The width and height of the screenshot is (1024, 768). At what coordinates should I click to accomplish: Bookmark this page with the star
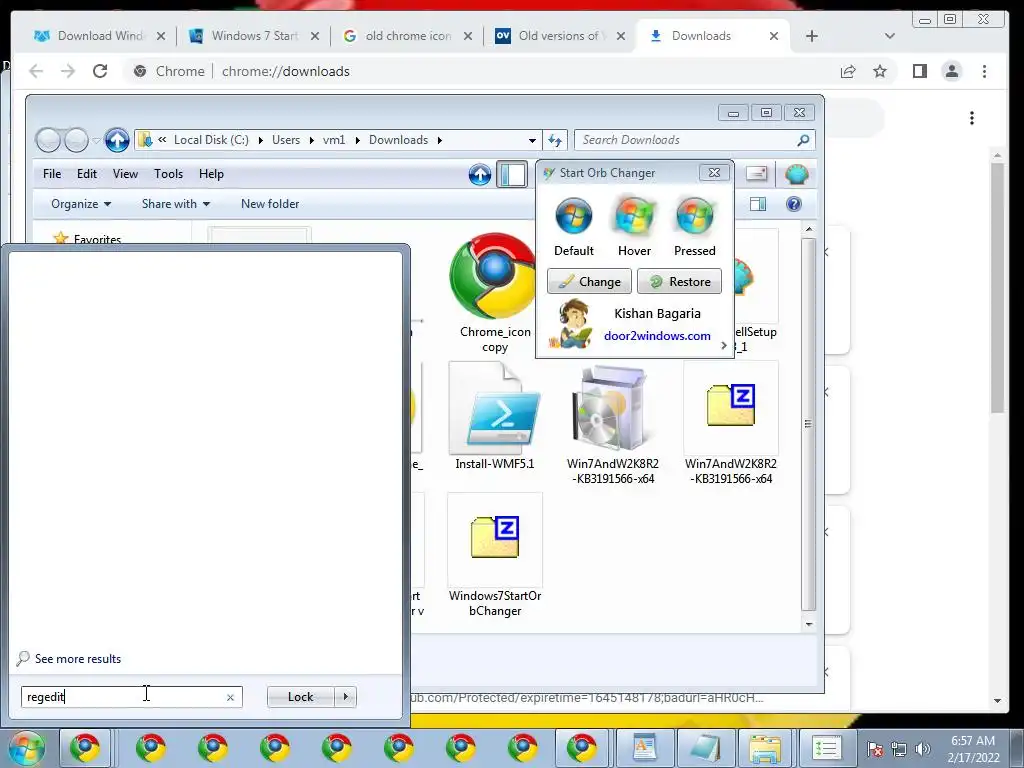[880, 71]
